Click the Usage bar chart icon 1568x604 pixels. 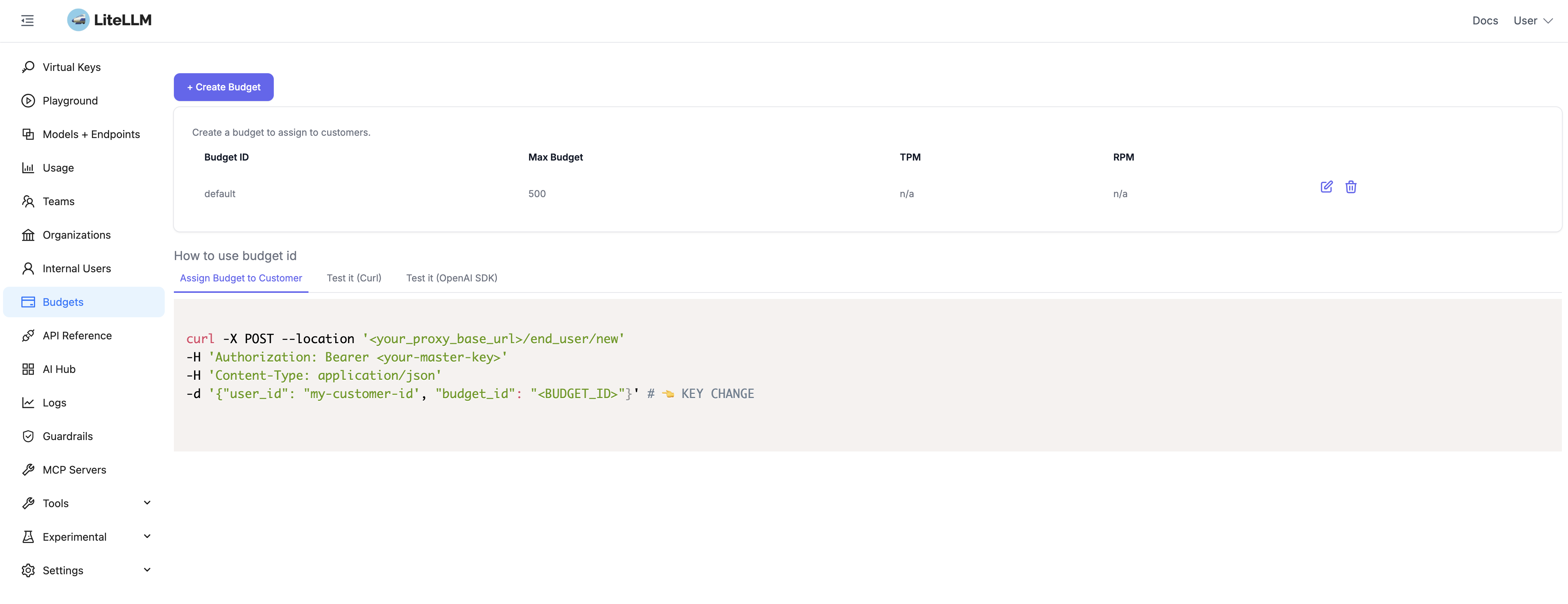pos(28,167)
